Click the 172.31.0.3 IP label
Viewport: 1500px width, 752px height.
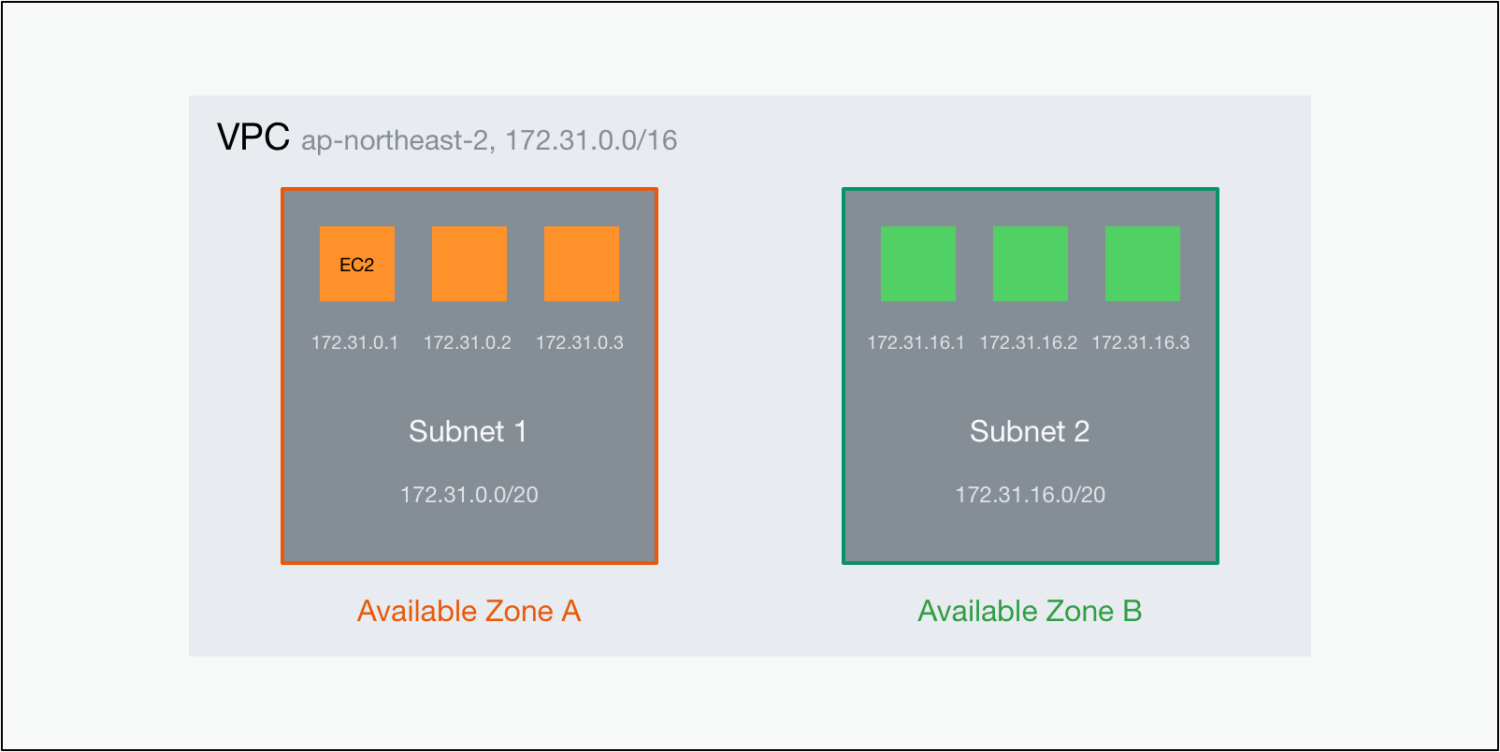tap(580, 343)
